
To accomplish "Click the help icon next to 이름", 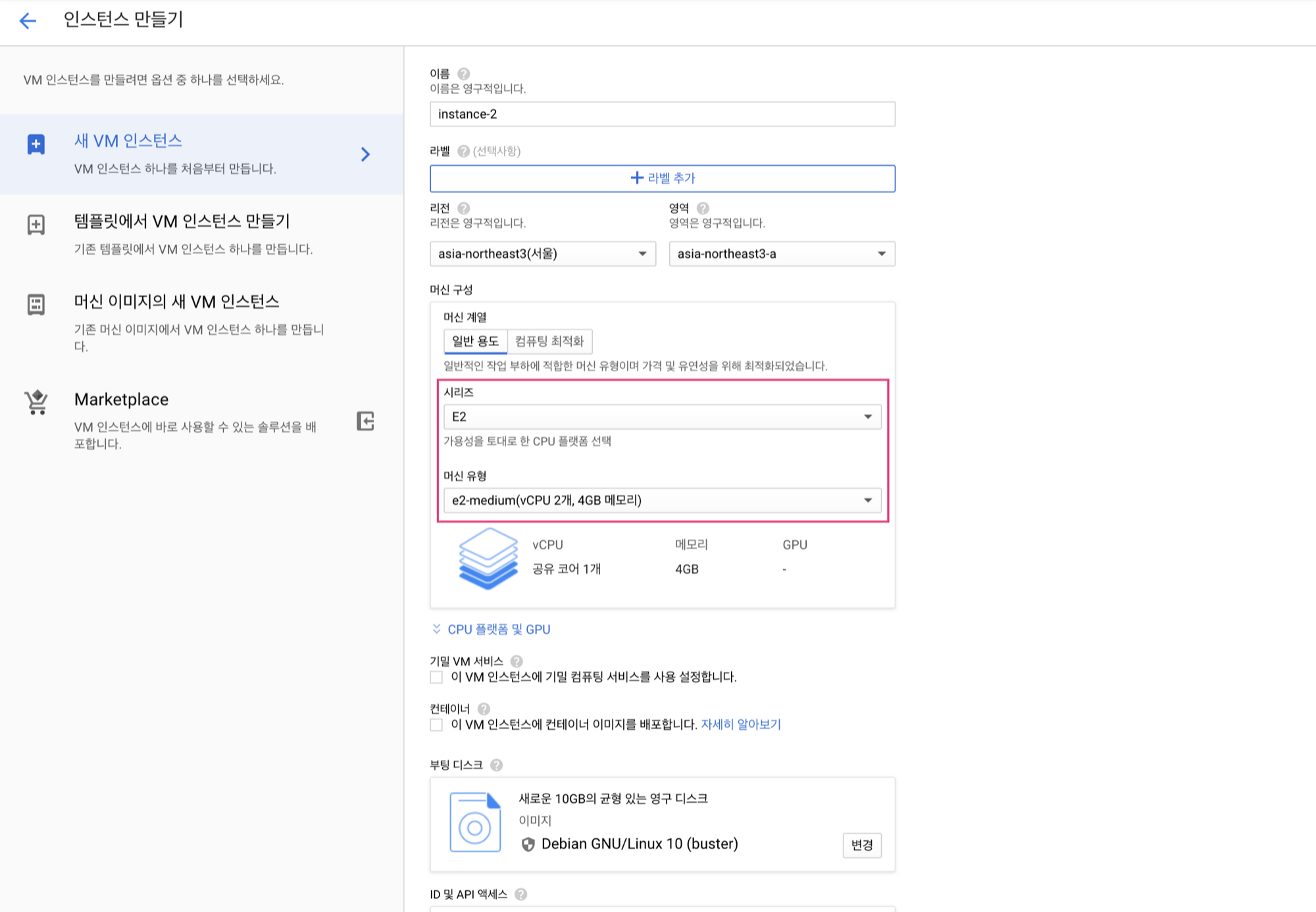I will pos(463,74).
